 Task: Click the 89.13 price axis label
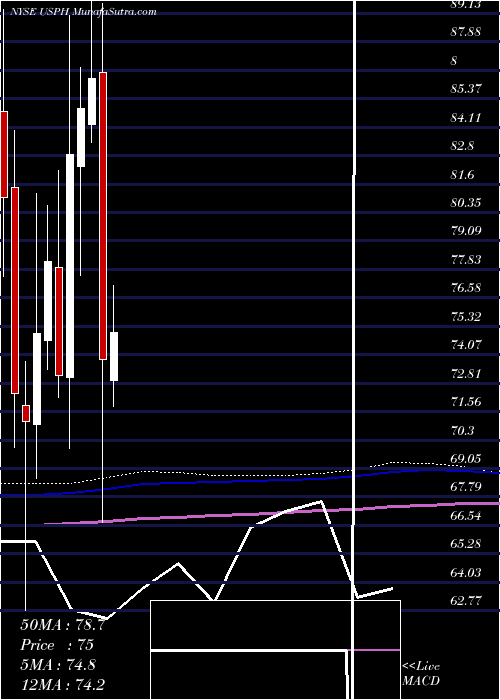(465, 4)
